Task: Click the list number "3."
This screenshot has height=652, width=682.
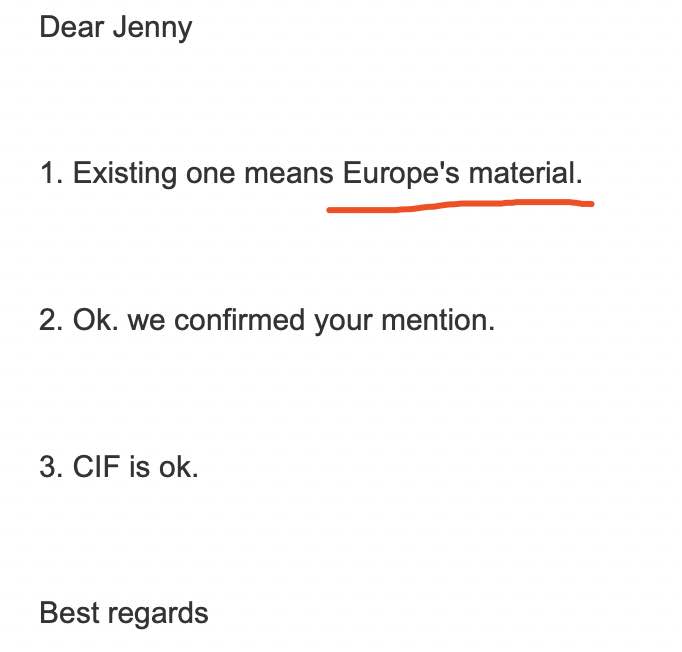Action: (x=52, y=467)
